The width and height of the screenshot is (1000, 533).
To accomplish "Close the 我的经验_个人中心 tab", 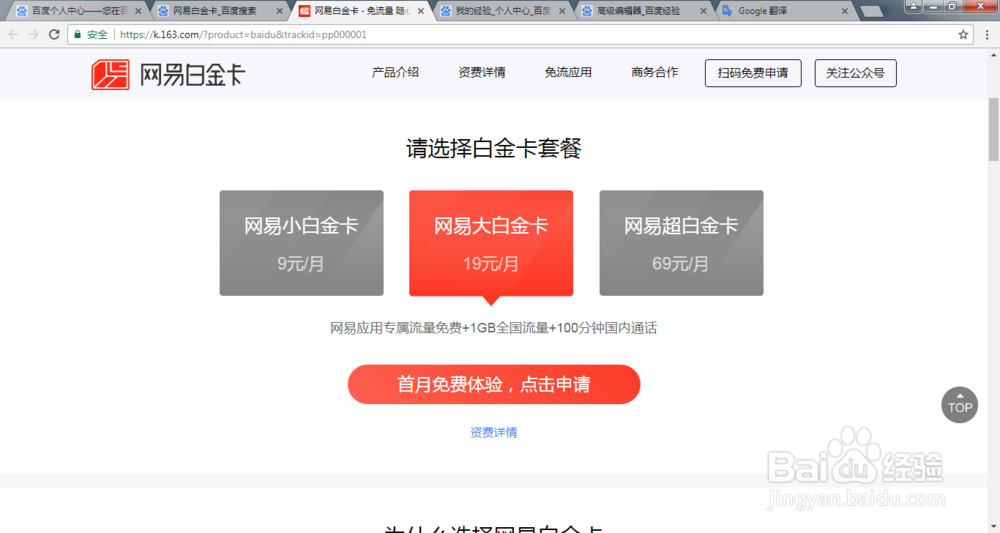I will 562,11.
